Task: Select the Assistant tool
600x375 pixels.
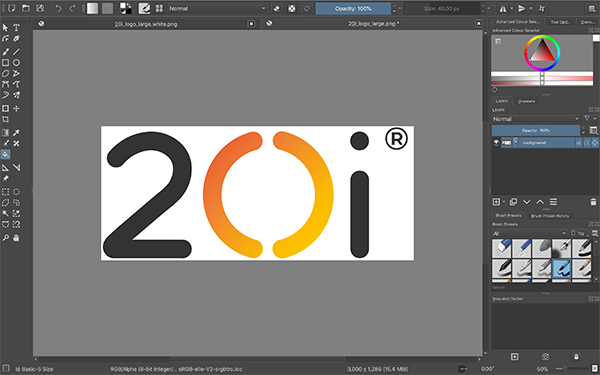Action: [x=5, y=168]
